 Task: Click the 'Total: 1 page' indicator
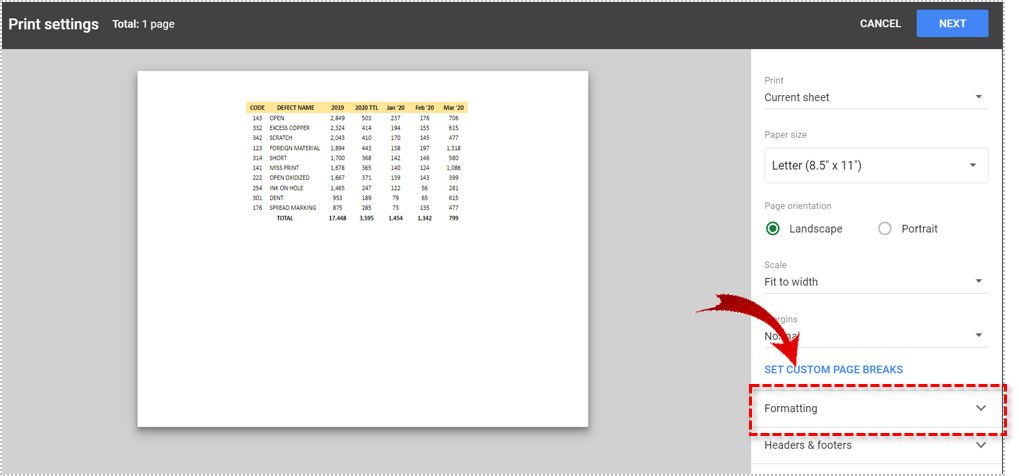[x=143, y=24]
